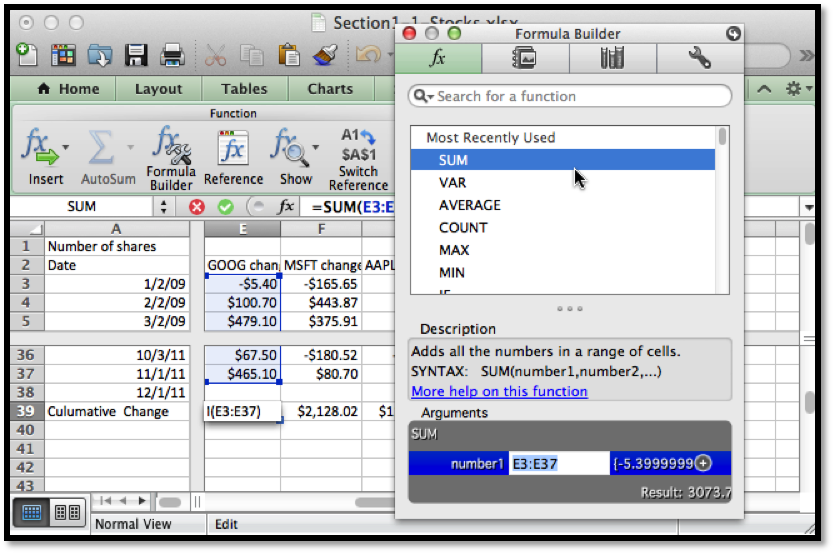Screen dimensions: 834x554
Task: Open the Charts ribbon tab
Action: click(x=330, y=89)
